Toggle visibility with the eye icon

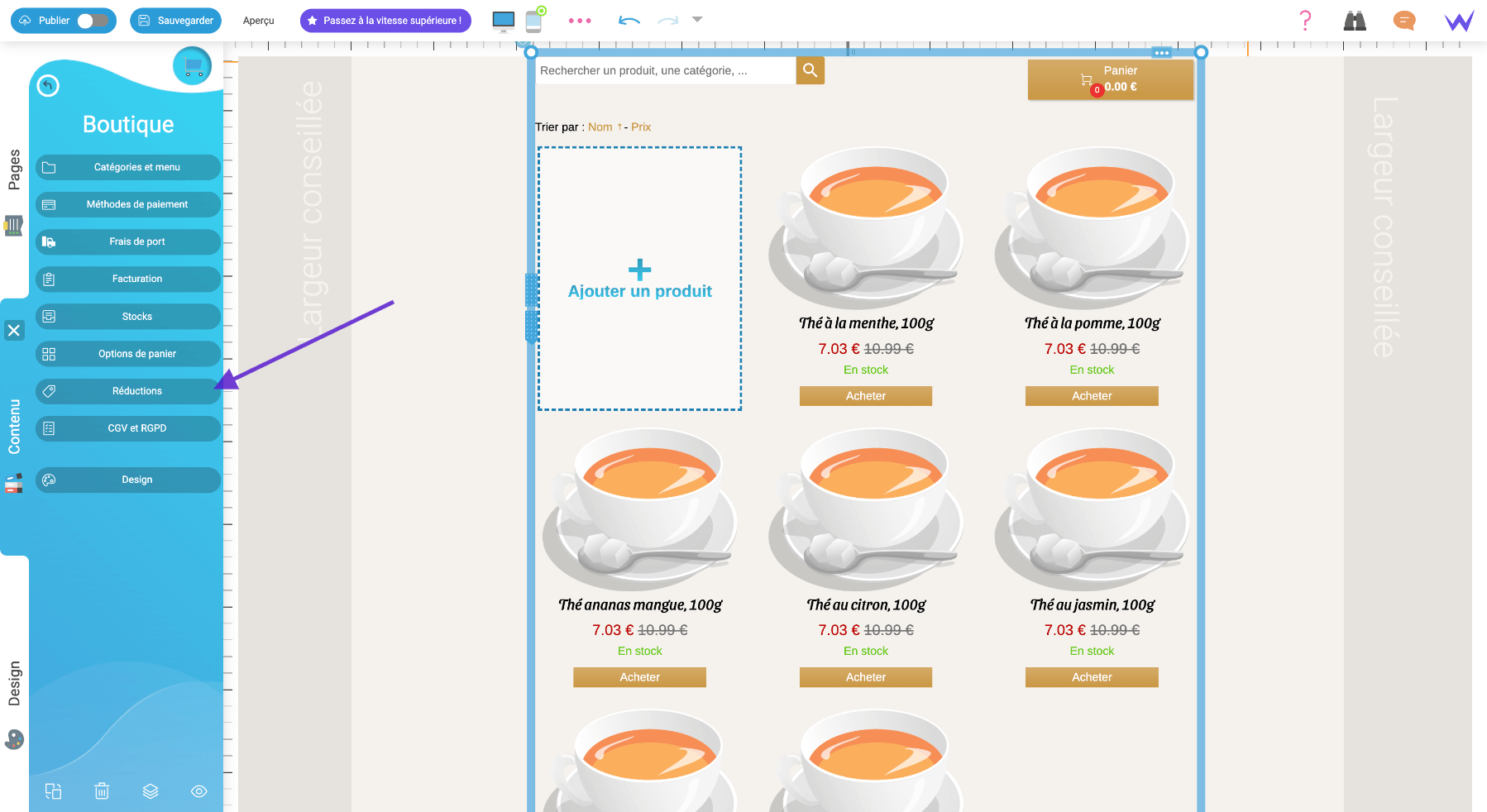(x=199, y=791)
